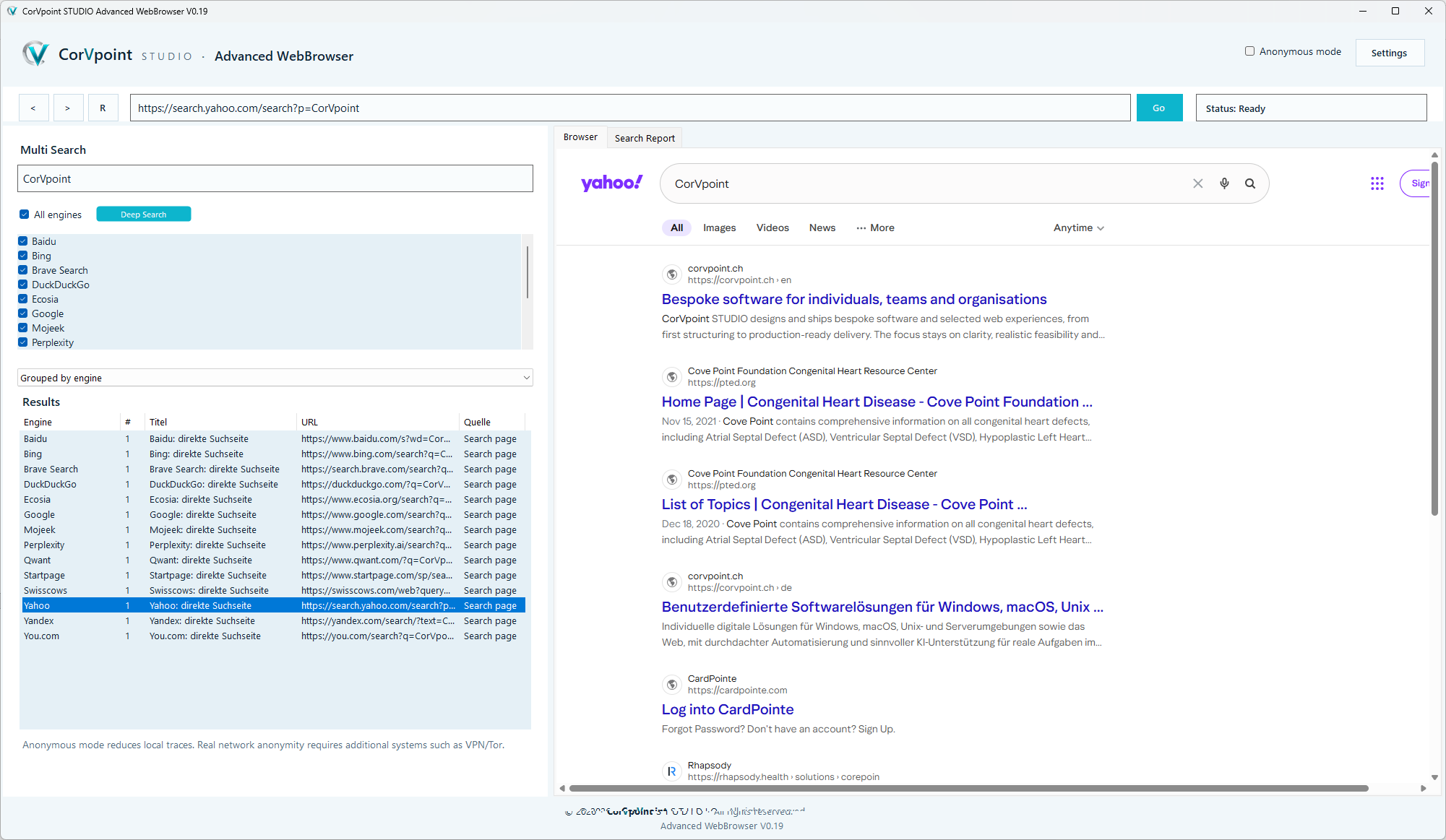Screen dimensions: 1446x840
Task: Click the browser horizontal scrollbar thumb
Action: click(968, 788)
